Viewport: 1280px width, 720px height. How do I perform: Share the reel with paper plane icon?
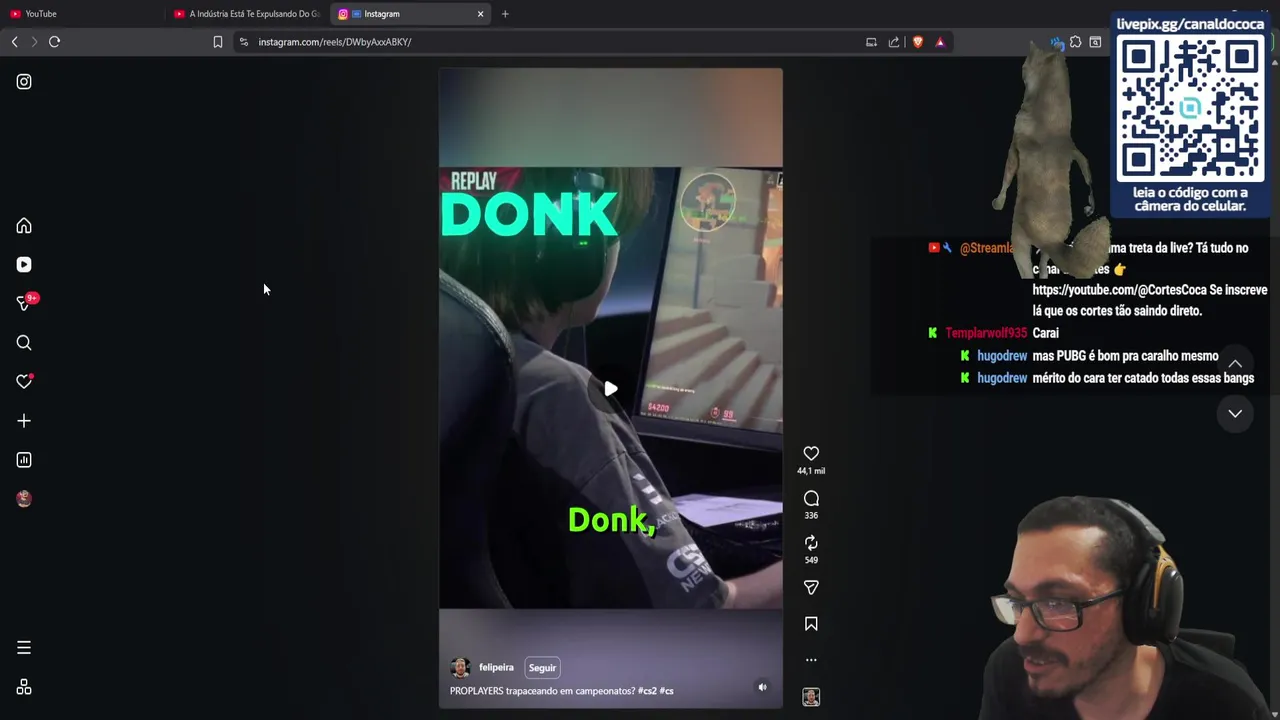click(x=811, y=588)
